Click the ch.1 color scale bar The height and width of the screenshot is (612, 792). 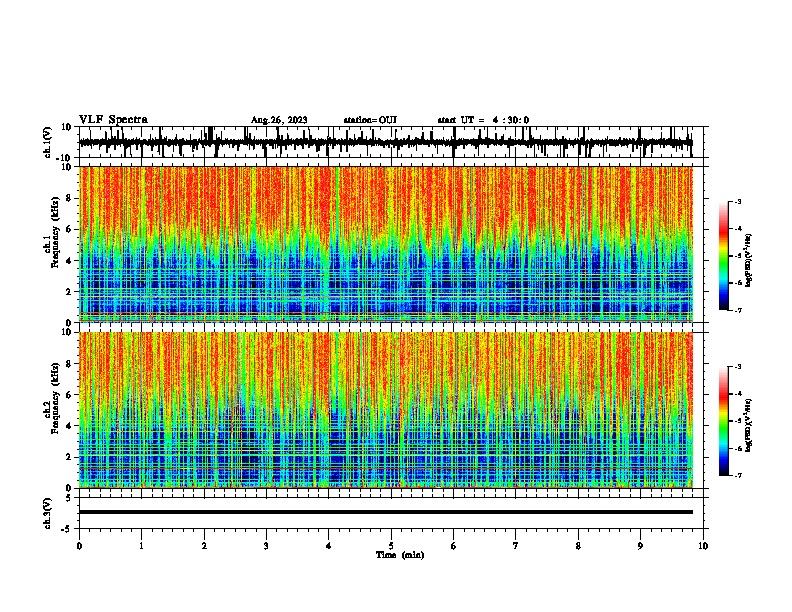click(x=723, y=256)
